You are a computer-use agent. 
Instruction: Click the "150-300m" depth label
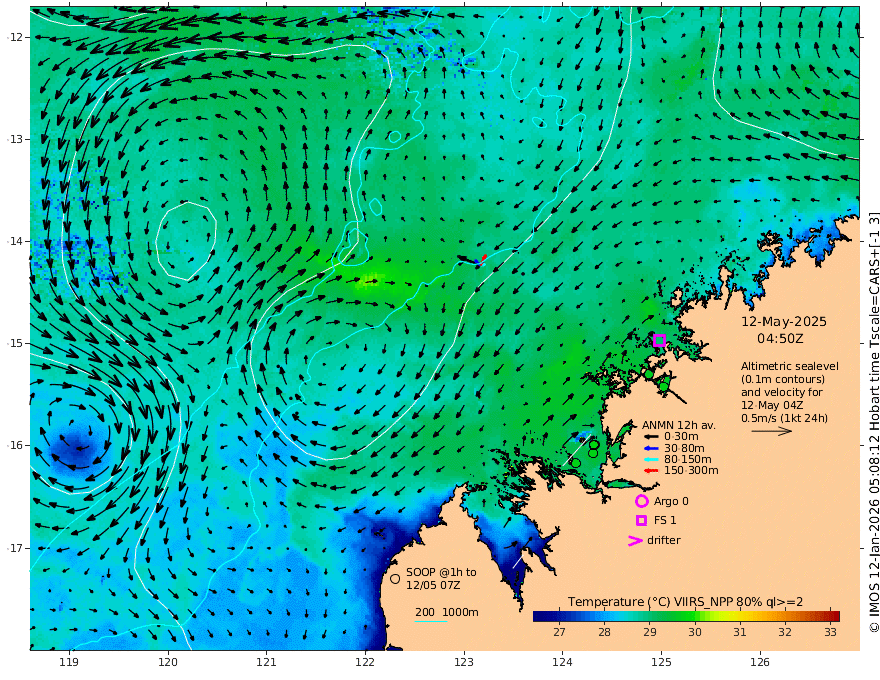pyautogui.click(x=691, y=471)
